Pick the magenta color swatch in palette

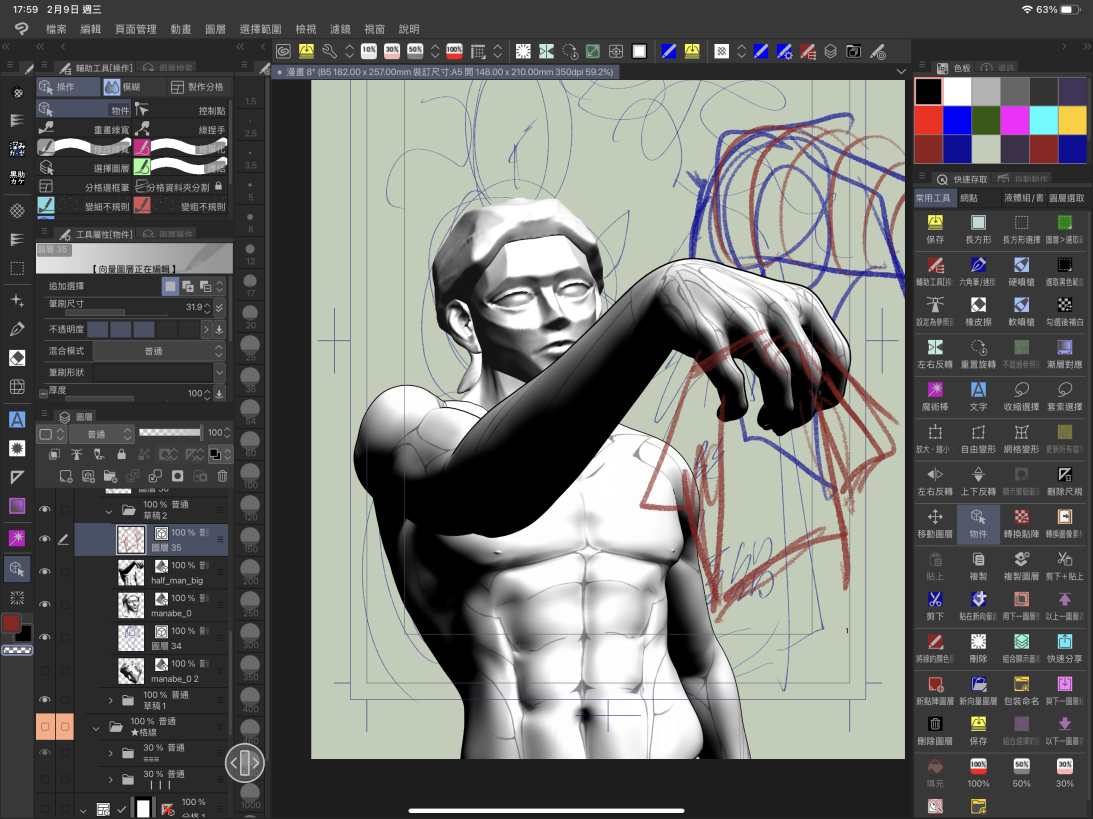pyautogui.click(x=1014, y=120)
